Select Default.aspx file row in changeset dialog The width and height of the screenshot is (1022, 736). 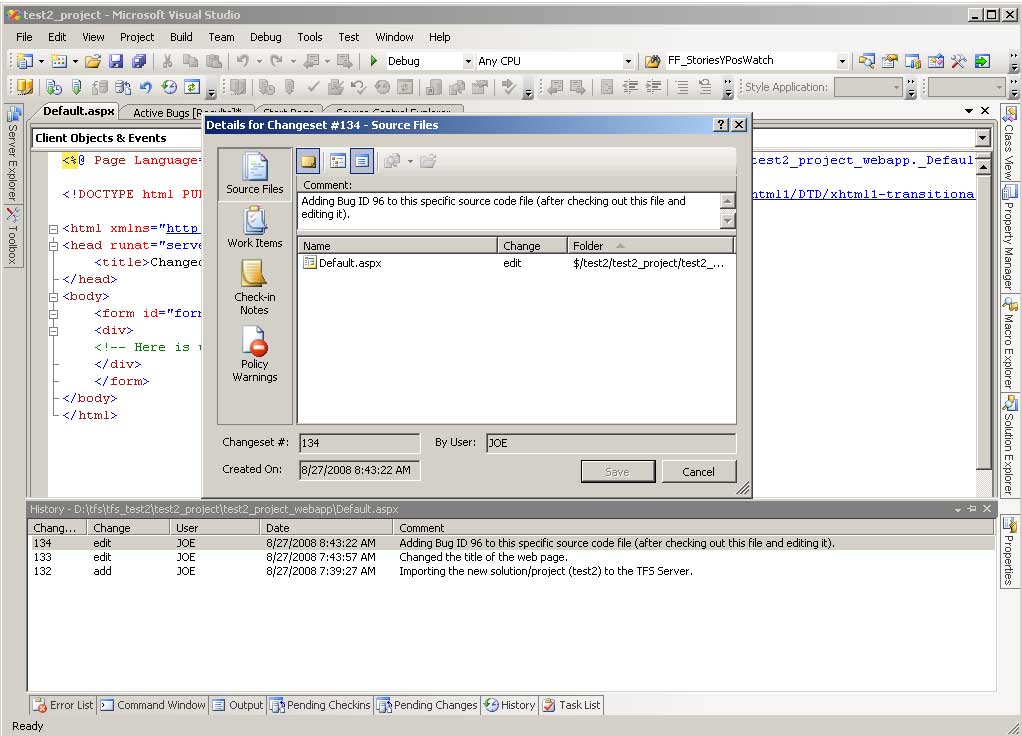coord(516,263)
